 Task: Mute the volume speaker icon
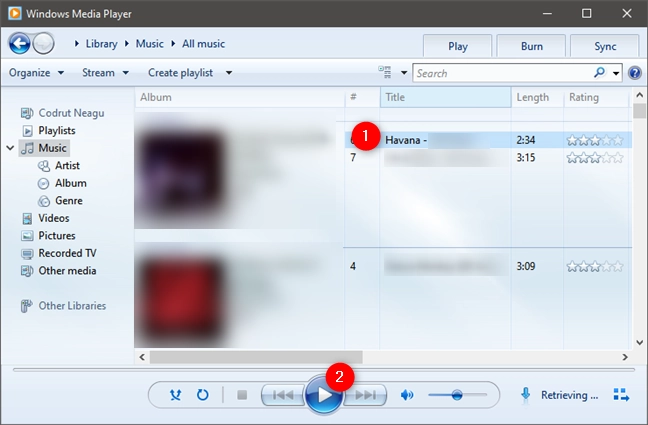tap(407, 395)
